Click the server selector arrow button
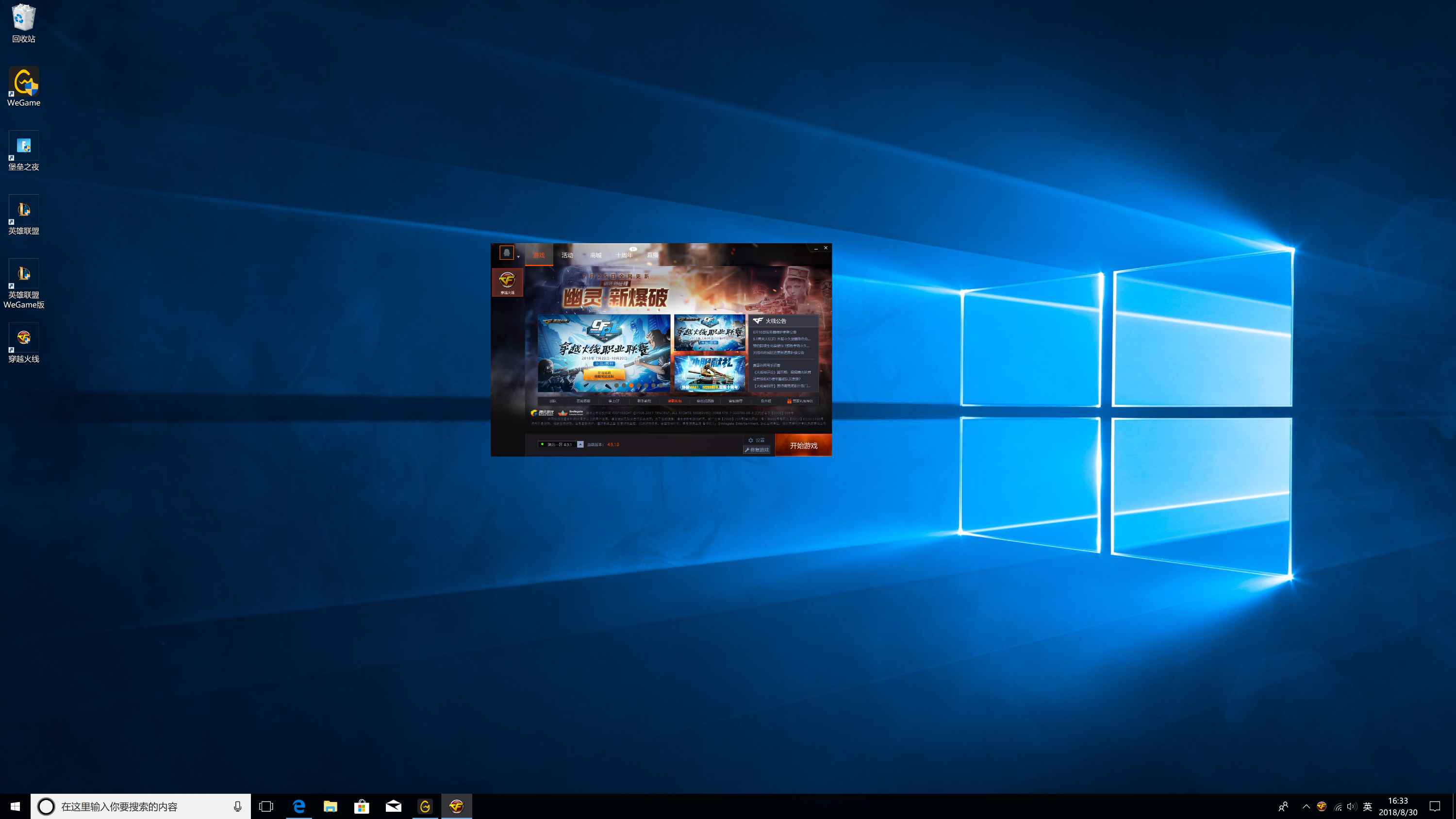Image resolution: width=1456 pixels, height=819 pixels. [x=580, y=444]
